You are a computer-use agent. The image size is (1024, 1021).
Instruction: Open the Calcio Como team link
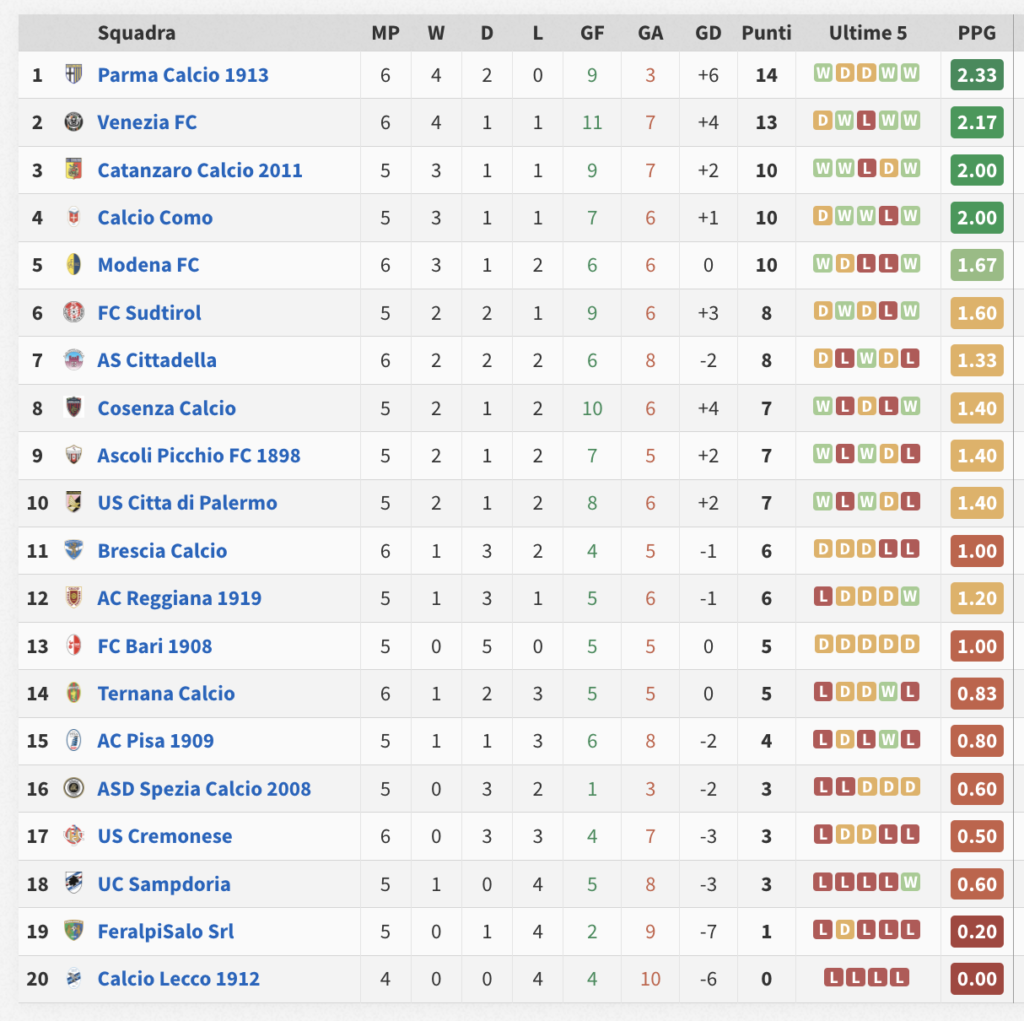point(155,218)
